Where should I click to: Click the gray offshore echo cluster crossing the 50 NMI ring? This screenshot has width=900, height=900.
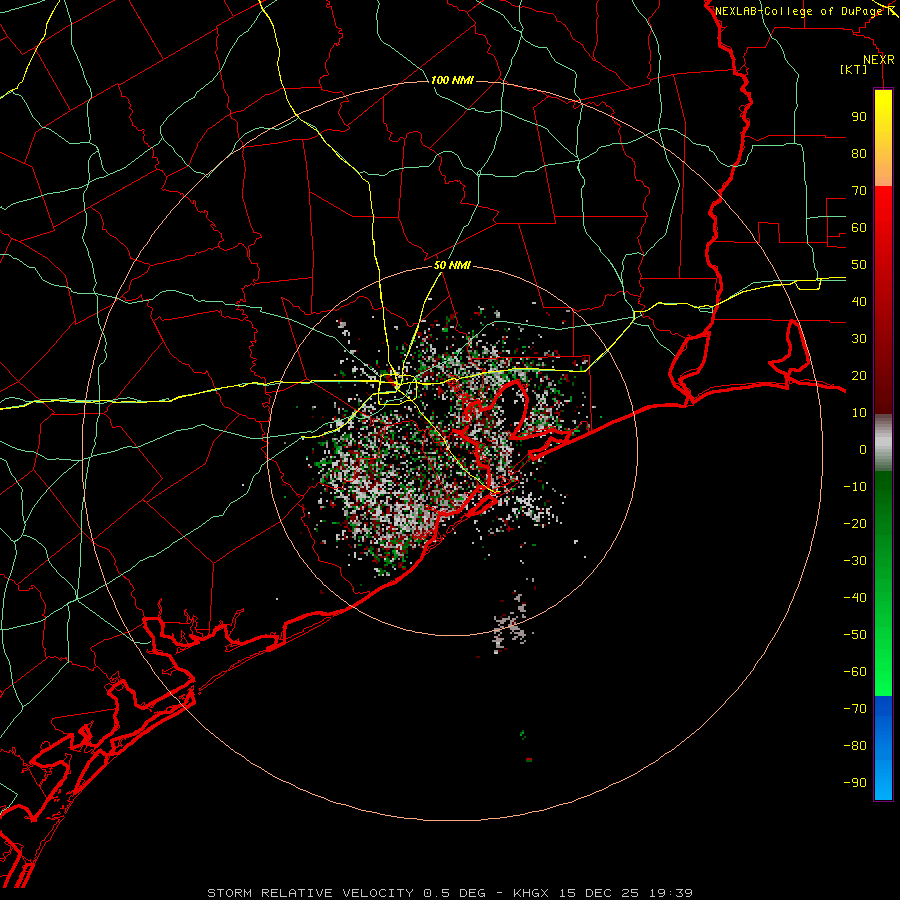click(510, 624)
